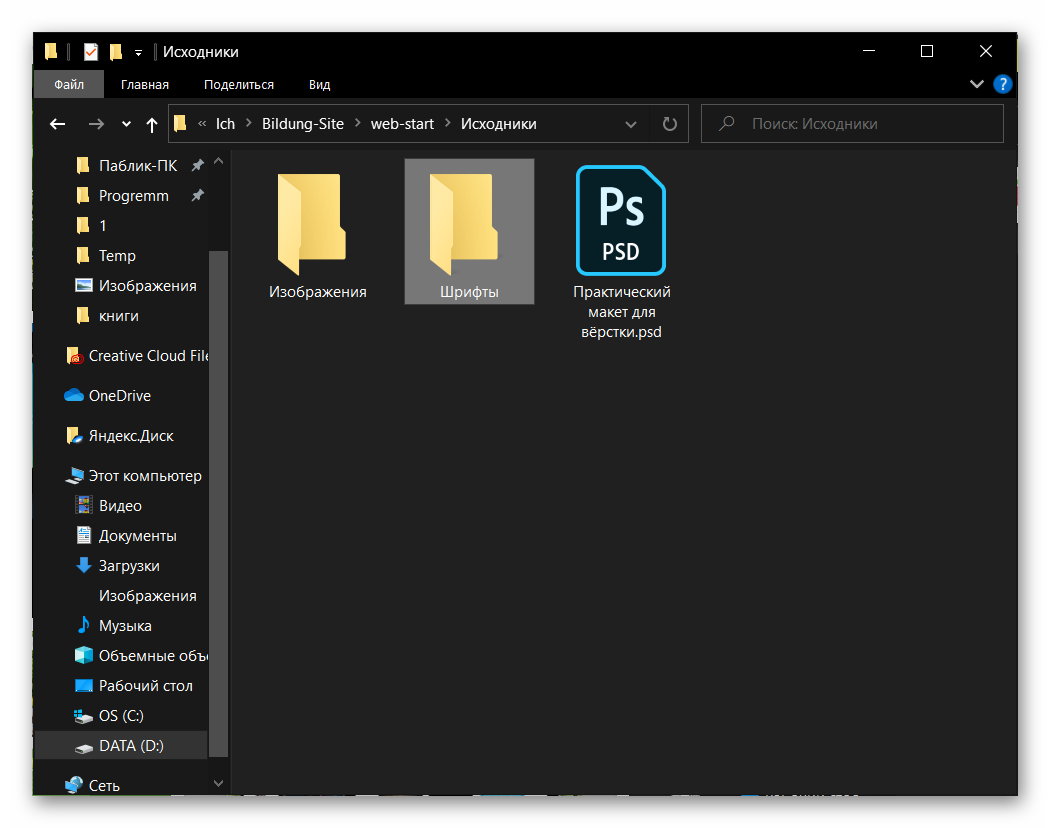
Task: Open the quick access toolbar customize arrow
Action: (x=138, y=52)
